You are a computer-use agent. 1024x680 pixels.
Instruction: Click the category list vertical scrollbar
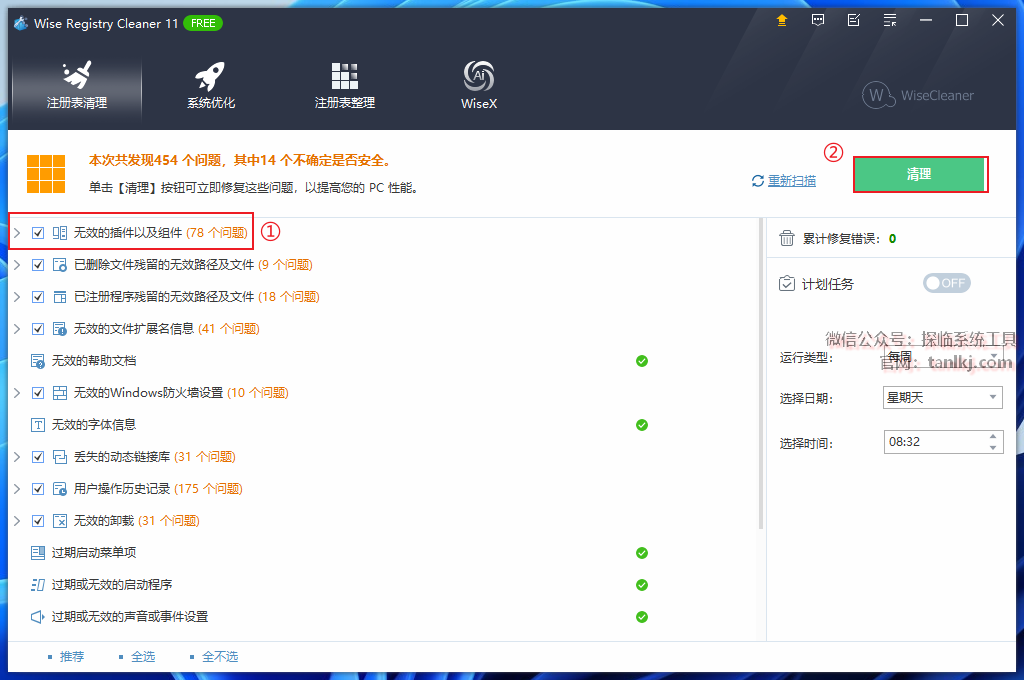pyautogui.click(x=761, y=374)
